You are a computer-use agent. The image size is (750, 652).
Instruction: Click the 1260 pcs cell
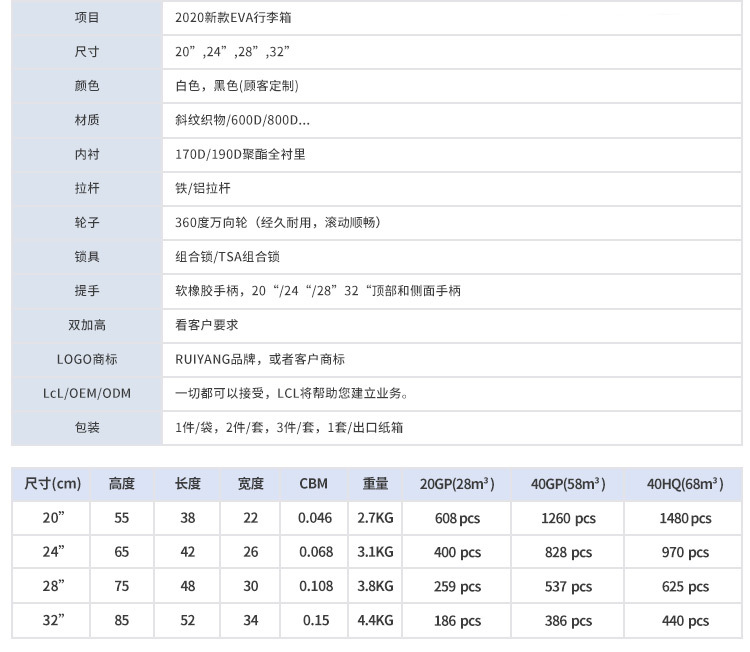point(568,519)
